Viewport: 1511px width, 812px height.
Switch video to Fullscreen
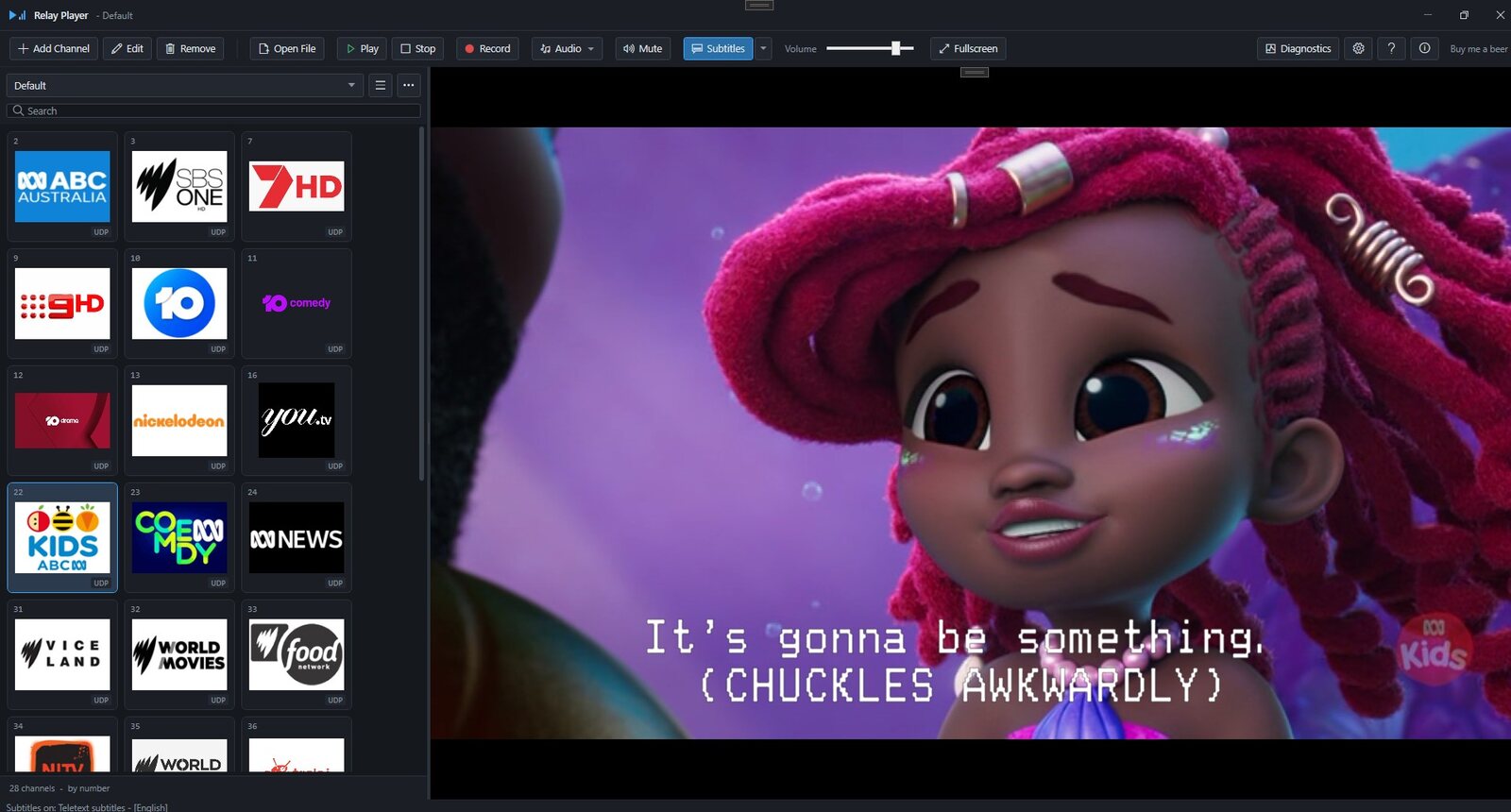968,48
